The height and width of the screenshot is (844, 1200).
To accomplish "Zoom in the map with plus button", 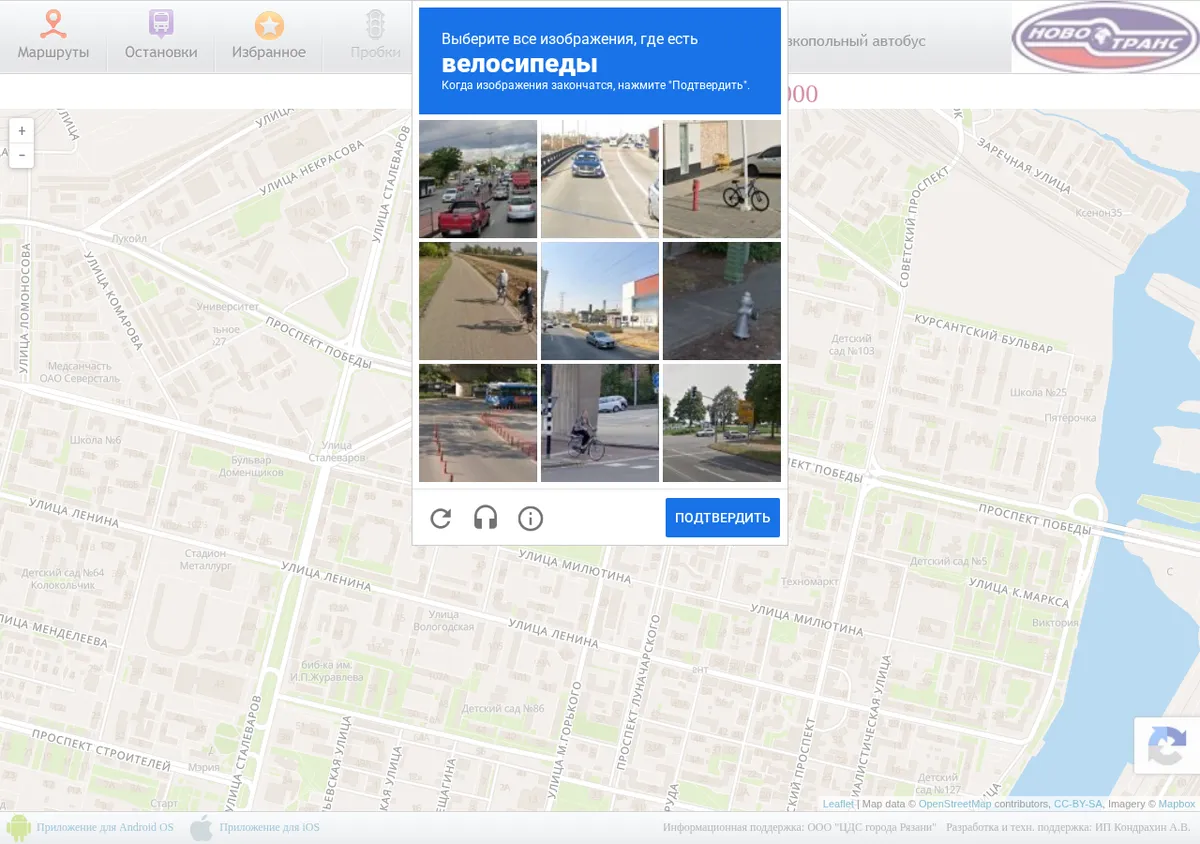I will click(x=21, y=131).
